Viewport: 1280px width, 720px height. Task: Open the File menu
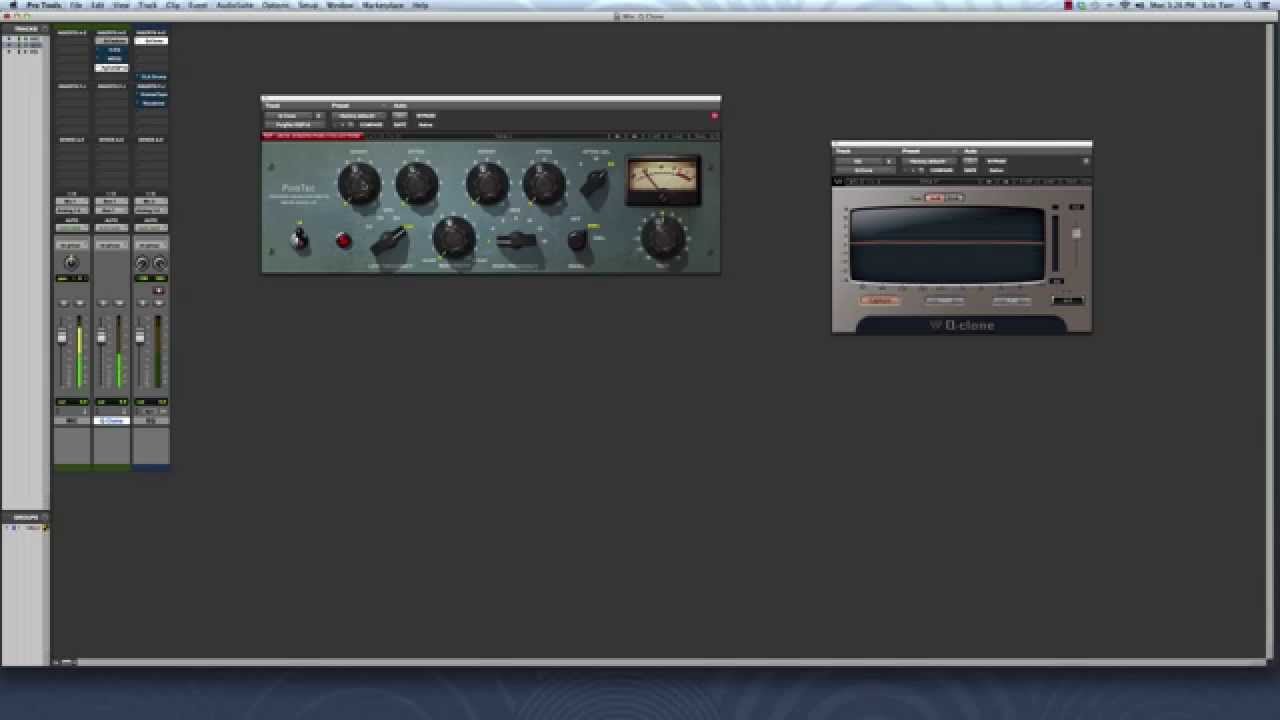[x=76, y=5]
